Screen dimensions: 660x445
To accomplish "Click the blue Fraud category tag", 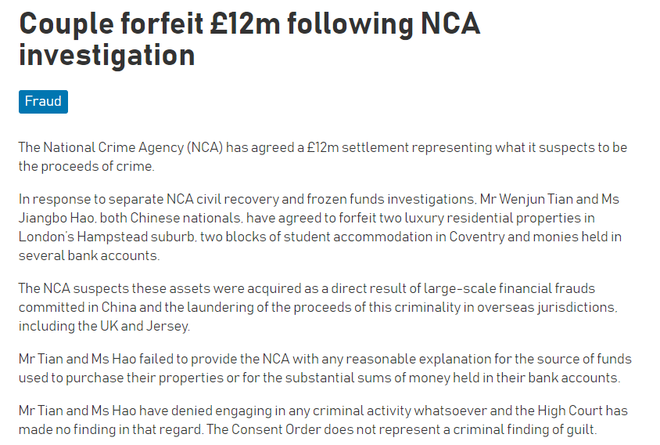I will pyautogui.click(x=43, y=101).
